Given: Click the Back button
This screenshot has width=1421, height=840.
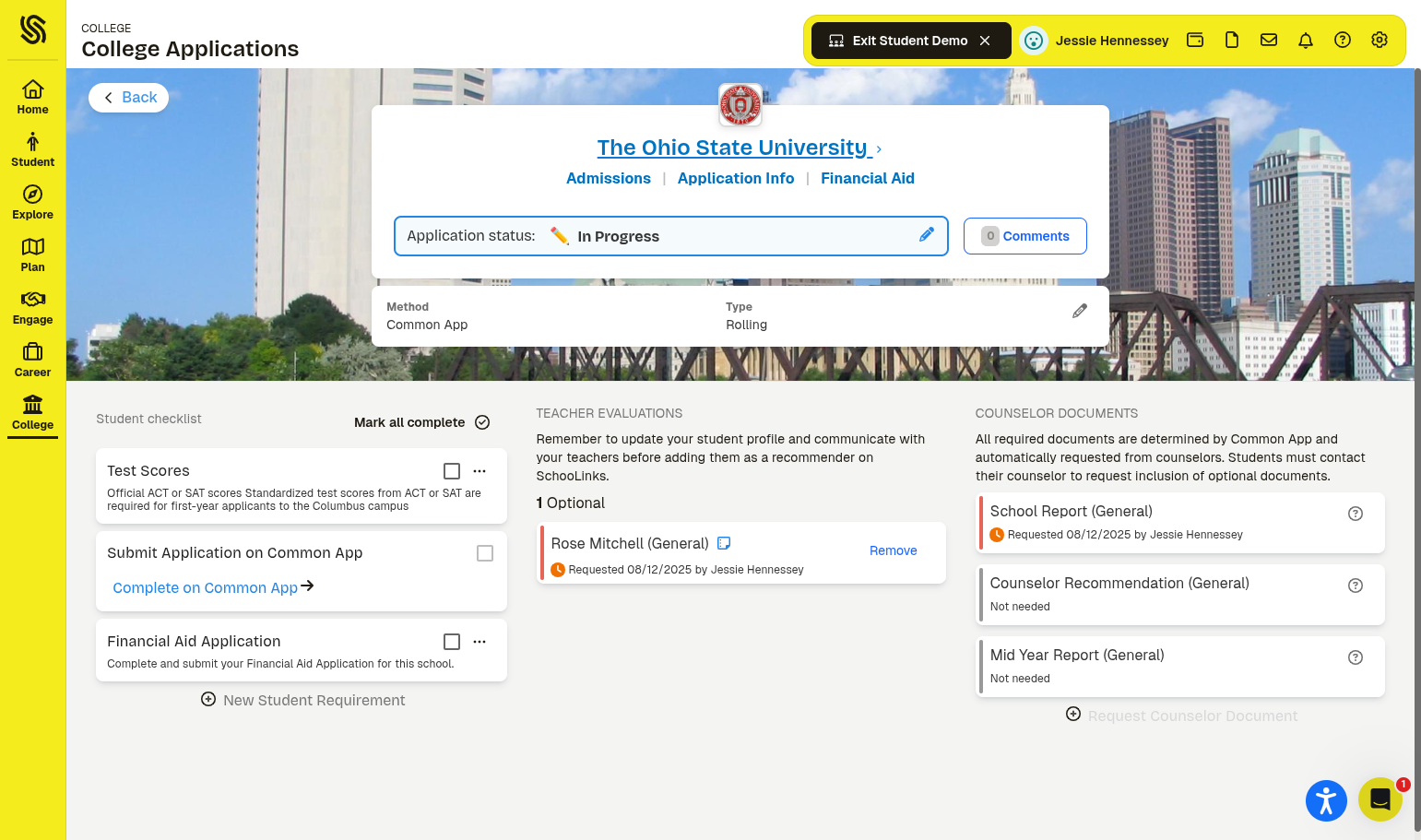Looking at the screenshot, I should (x=128, y=98).
